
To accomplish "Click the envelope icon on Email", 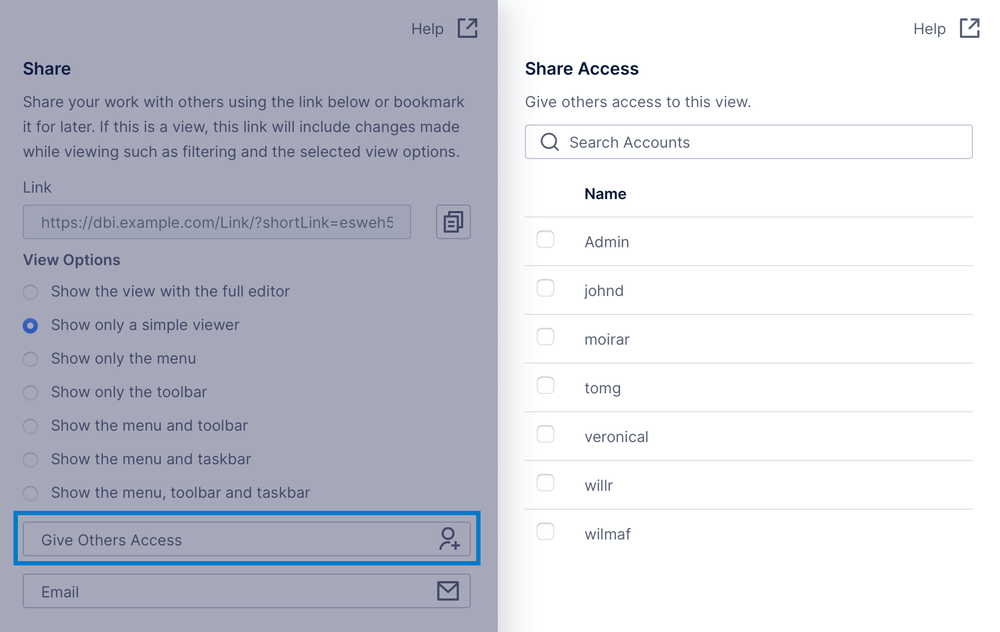I will (x=448, y=591).
